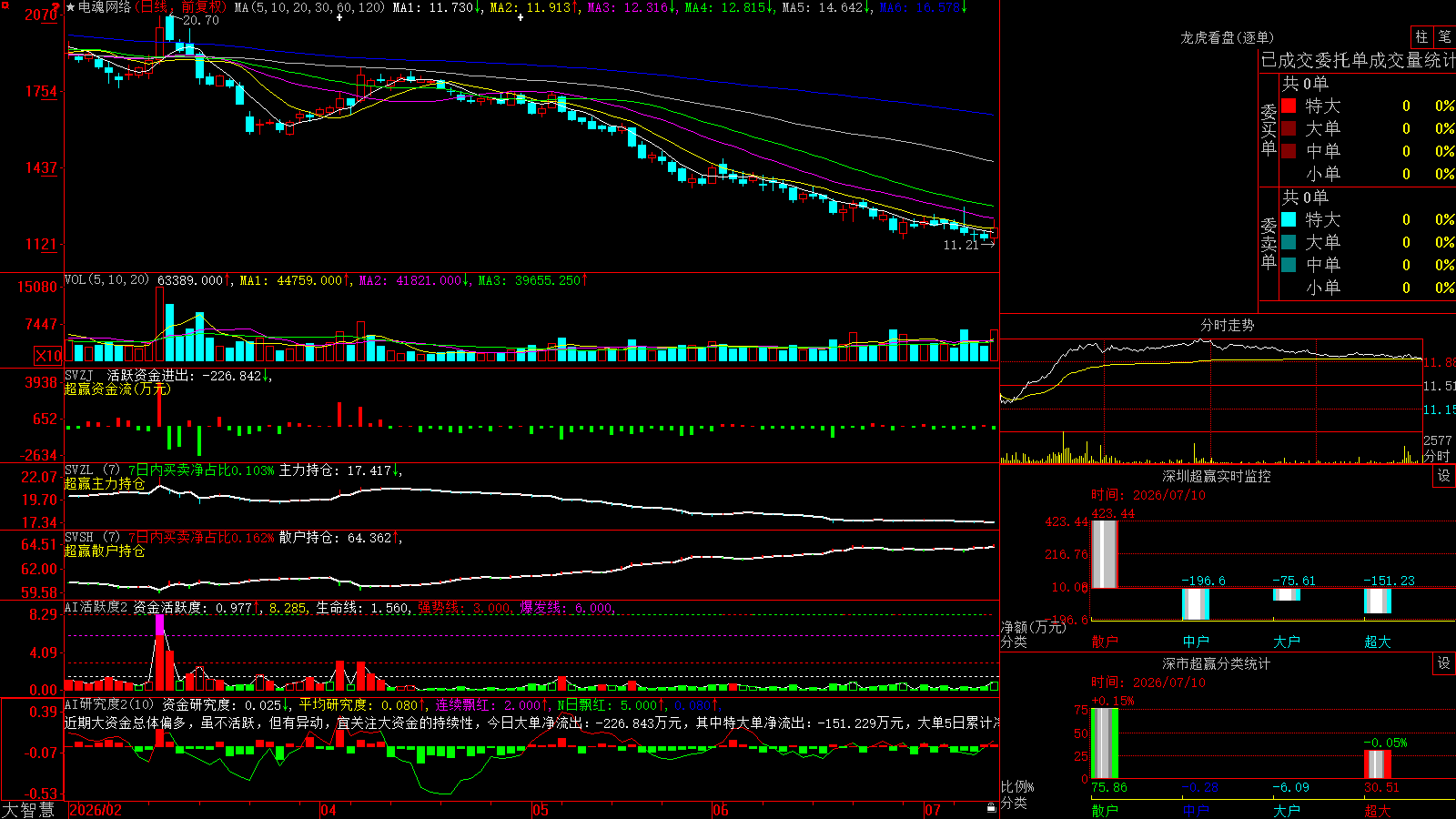Open 设 settings for 深市超赢分类统计
Image resolution: width=1456 pixels, height=819 pixels.
[x=1444, y=663]
